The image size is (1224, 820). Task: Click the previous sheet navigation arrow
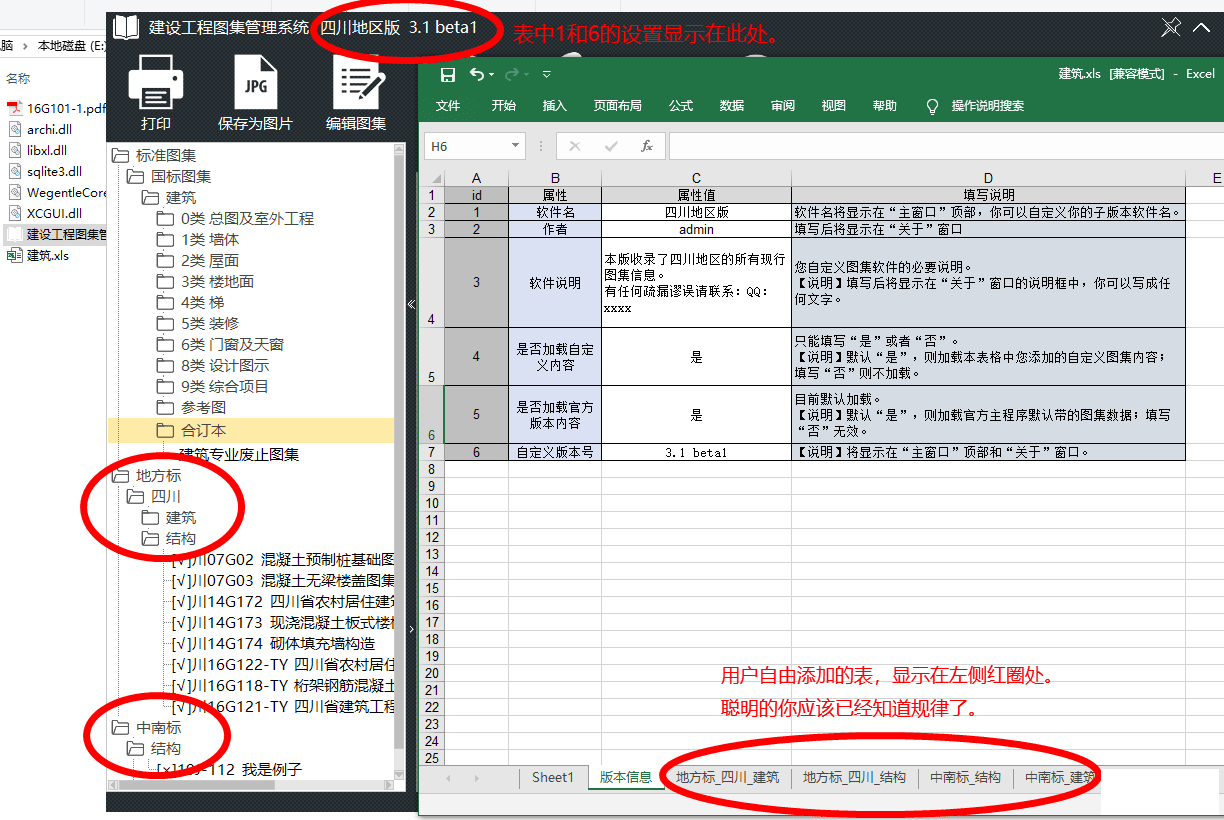point(447,778)
